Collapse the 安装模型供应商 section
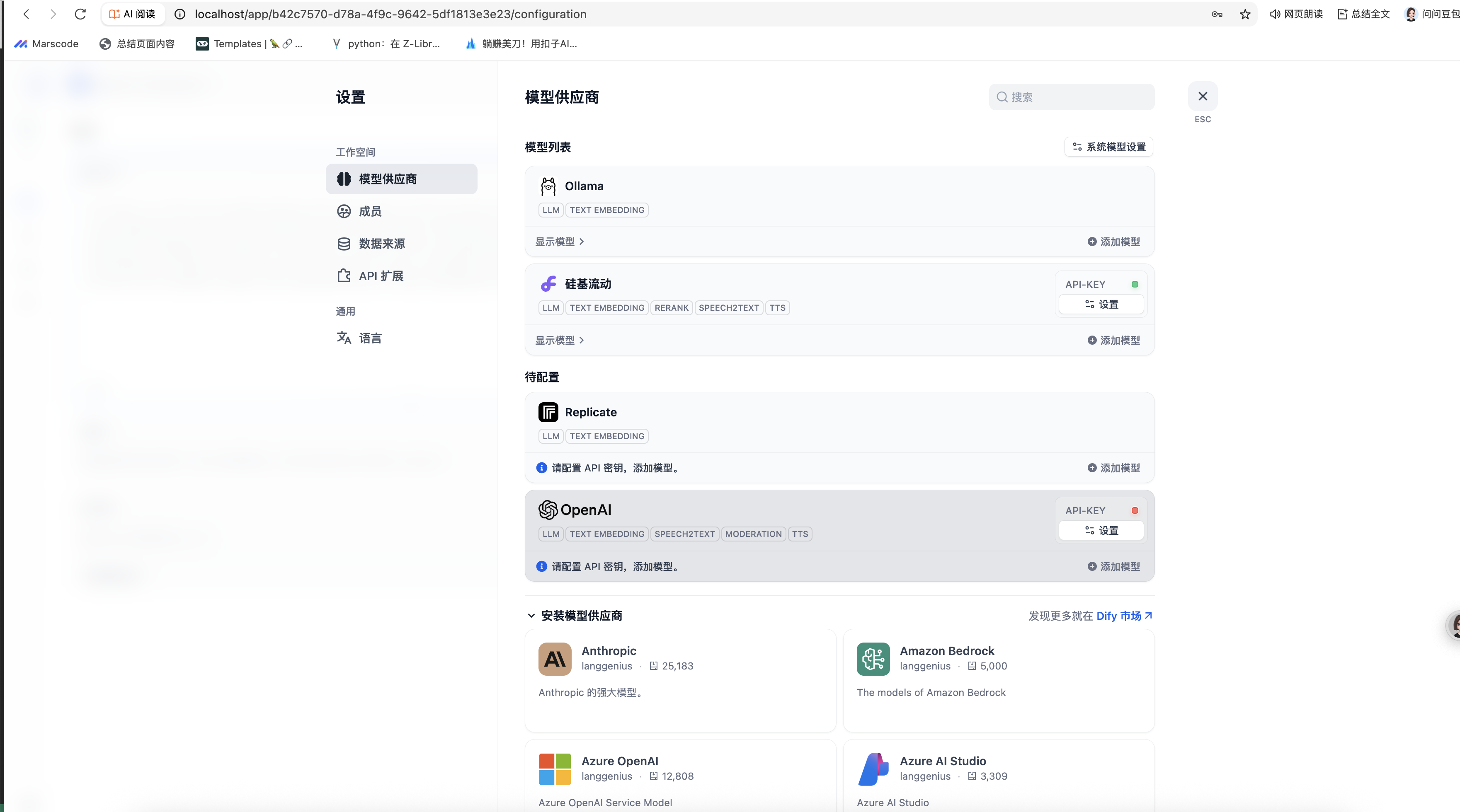 [531, 616]
